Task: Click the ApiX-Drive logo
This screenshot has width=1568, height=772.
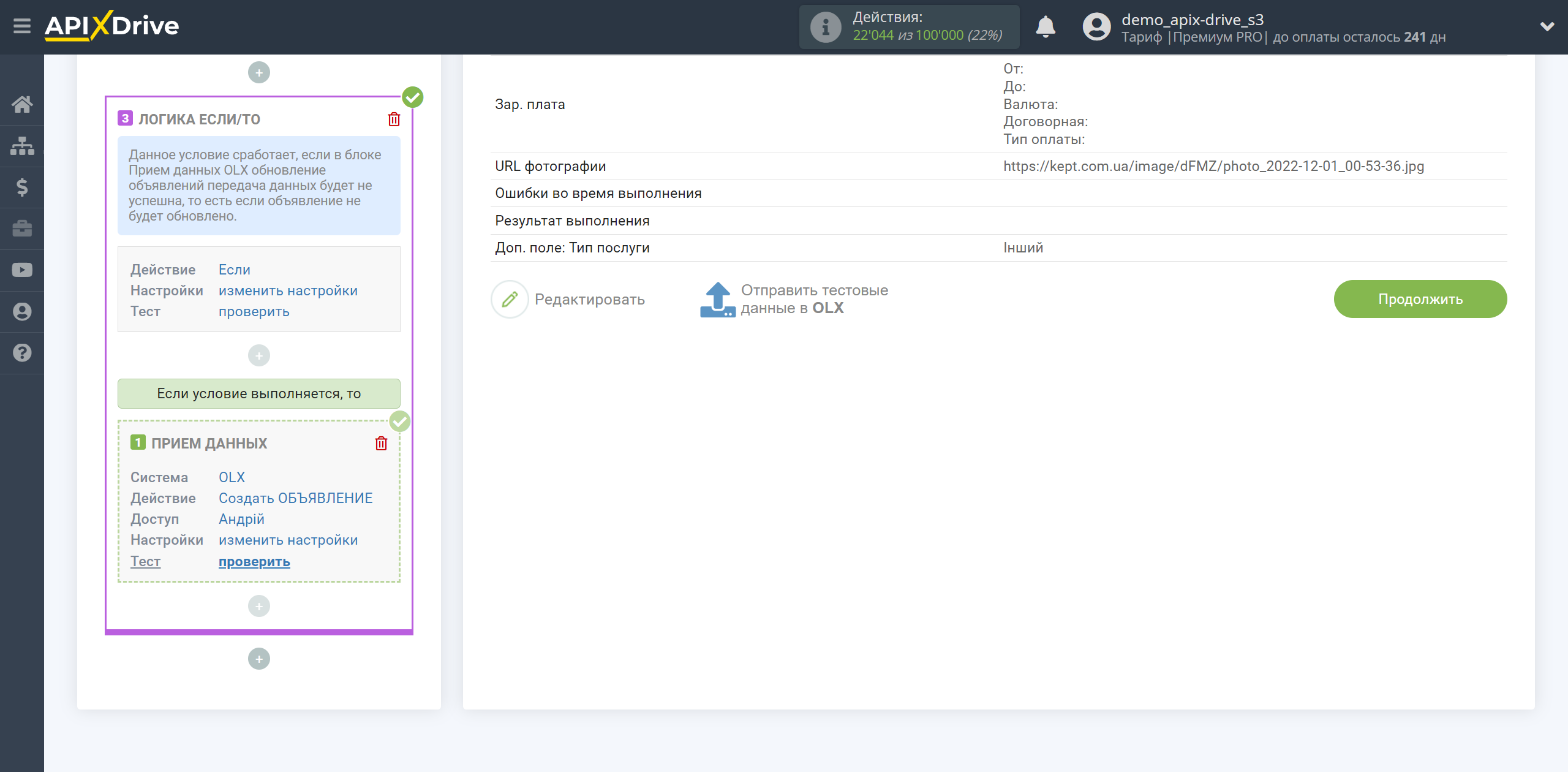Action: 112,26
